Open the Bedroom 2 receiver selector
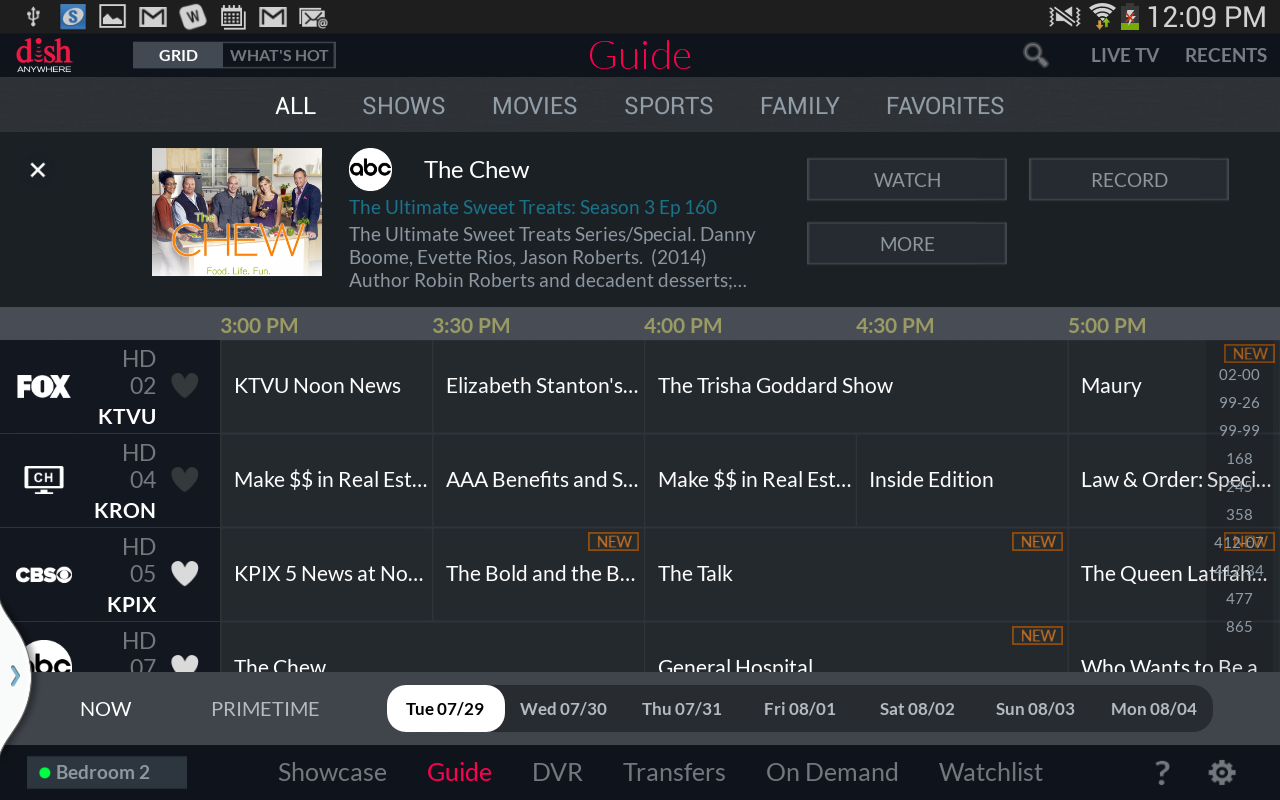Image resolution: width=1280 pixels, height=800 pixels. click(107, 772)
